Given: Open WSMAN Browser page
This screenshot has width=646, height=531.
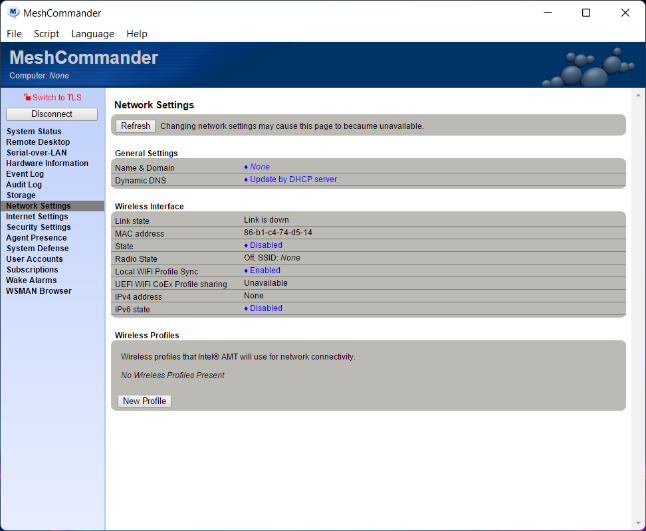Looking at the screenshot, I should pyautogui.click(x=39, y=291).
